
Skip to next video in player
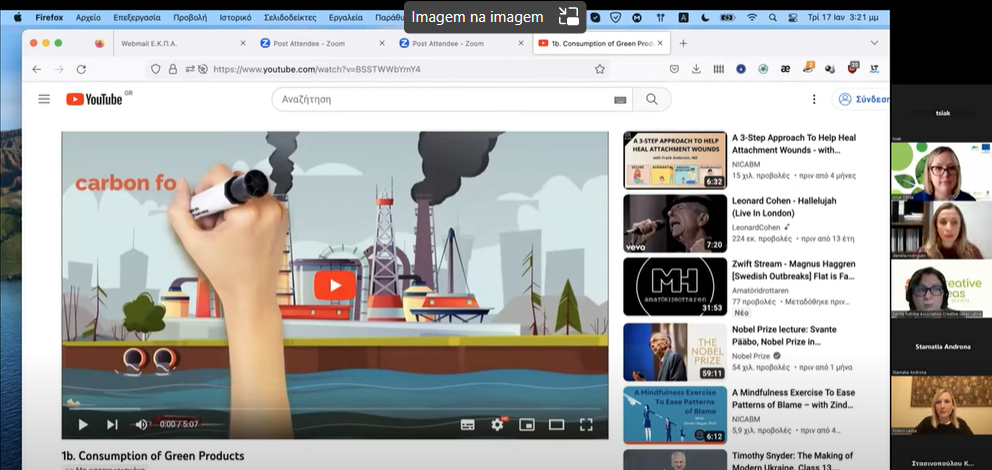point(112,425)
